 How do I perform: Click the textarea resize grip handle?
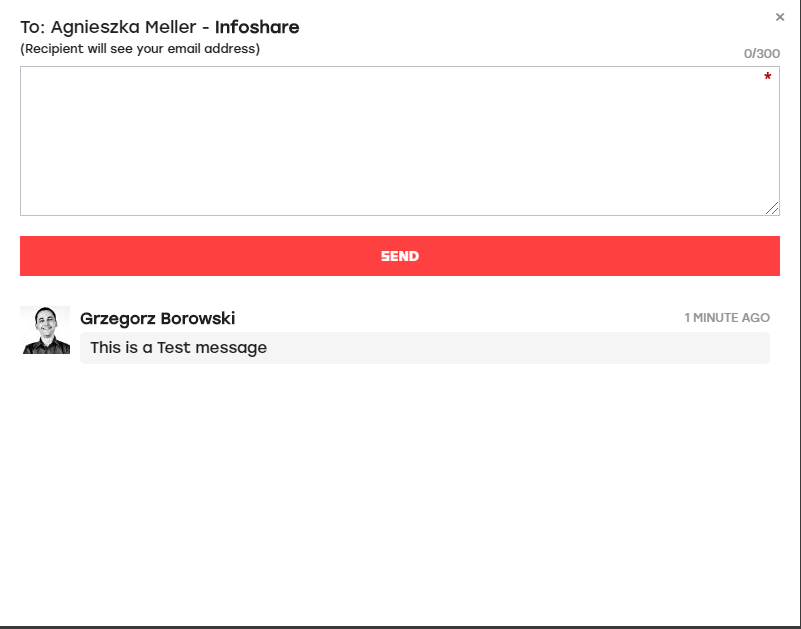click(x=772, y=208)
